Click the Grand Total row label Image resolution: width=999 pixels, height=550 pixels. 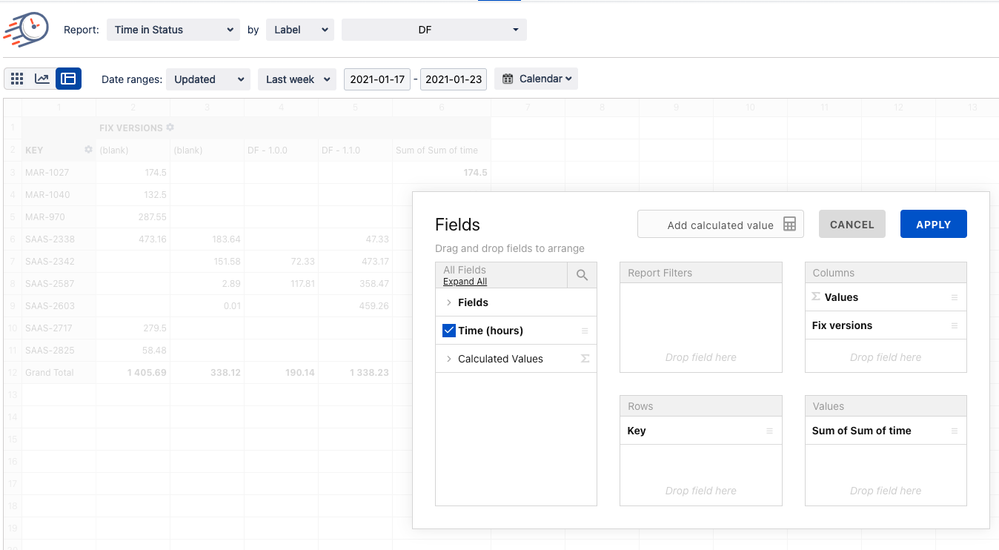59,373
